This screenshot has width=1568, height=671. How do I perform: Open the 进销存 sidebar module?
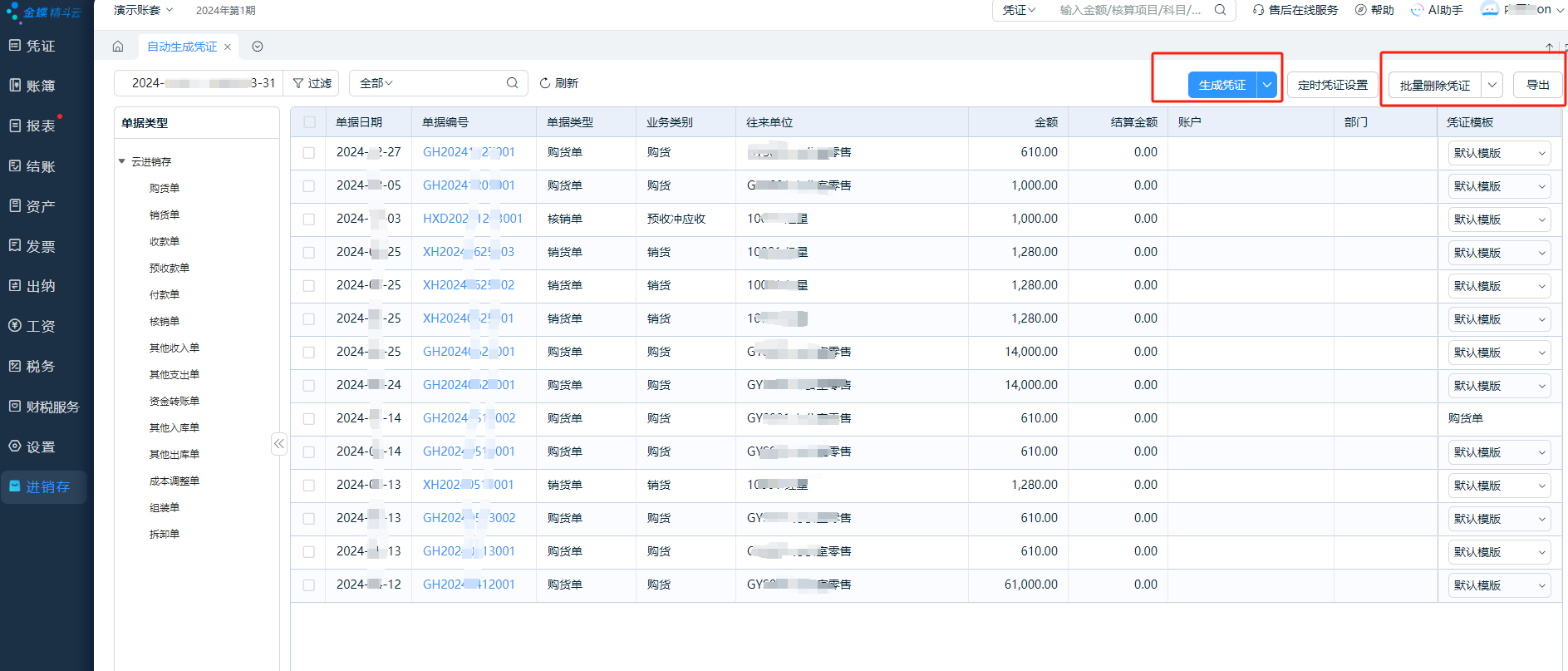tap(47, 486)
